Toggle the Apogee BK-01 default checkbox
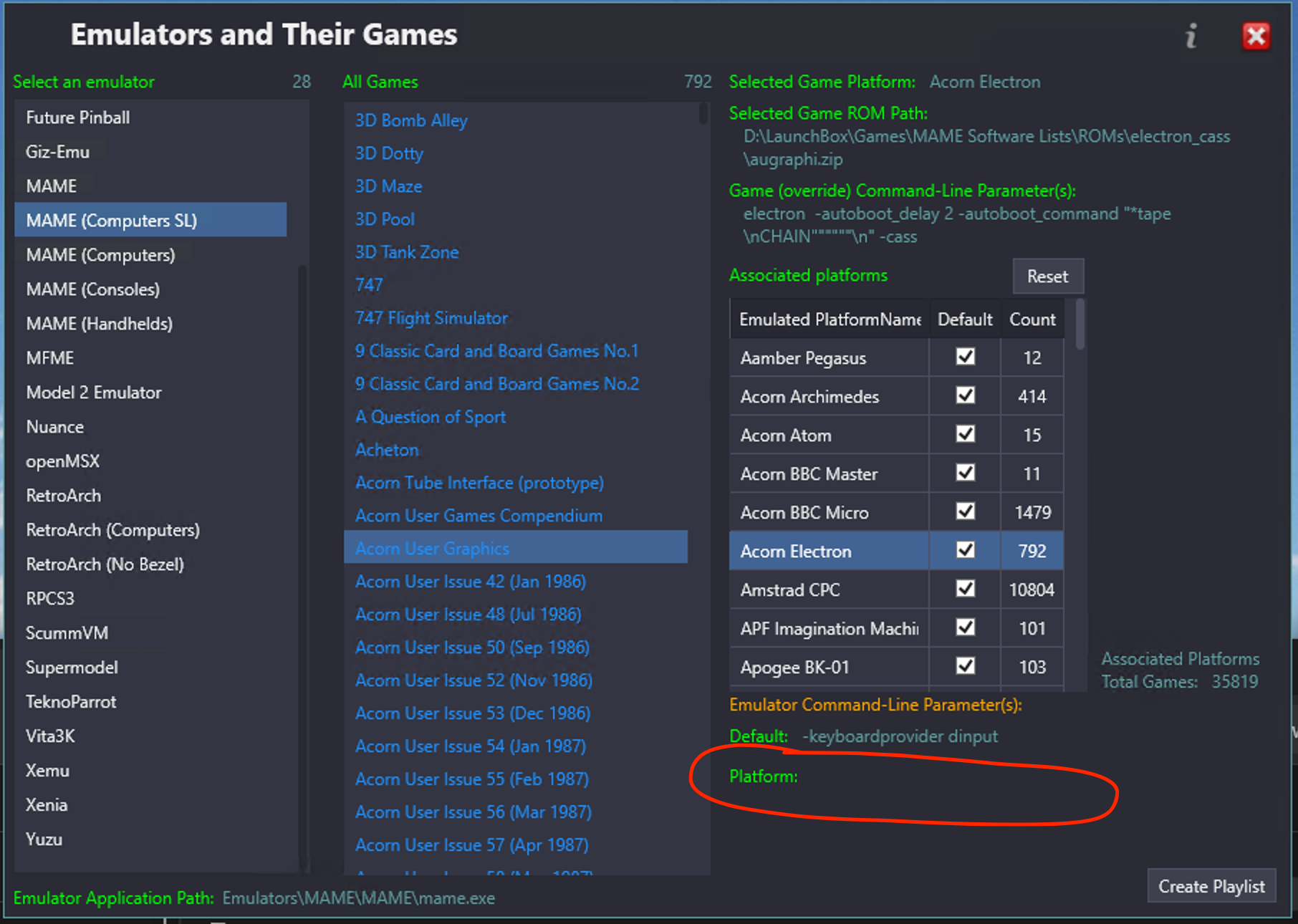1298x924 pixels. [x=965, y=666]
